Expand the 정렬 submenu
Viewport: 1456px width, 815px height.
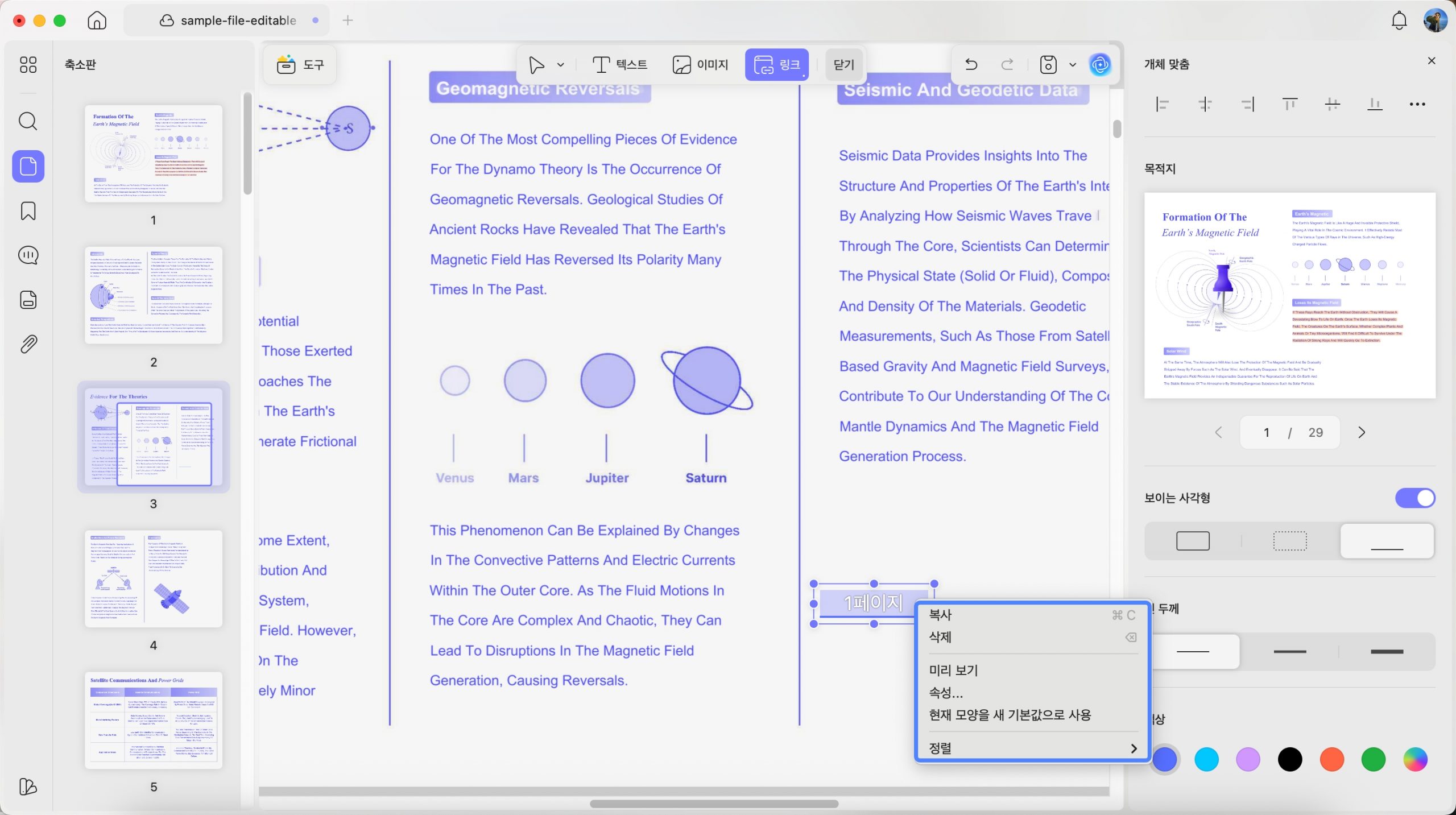(x=1032, y=748)
